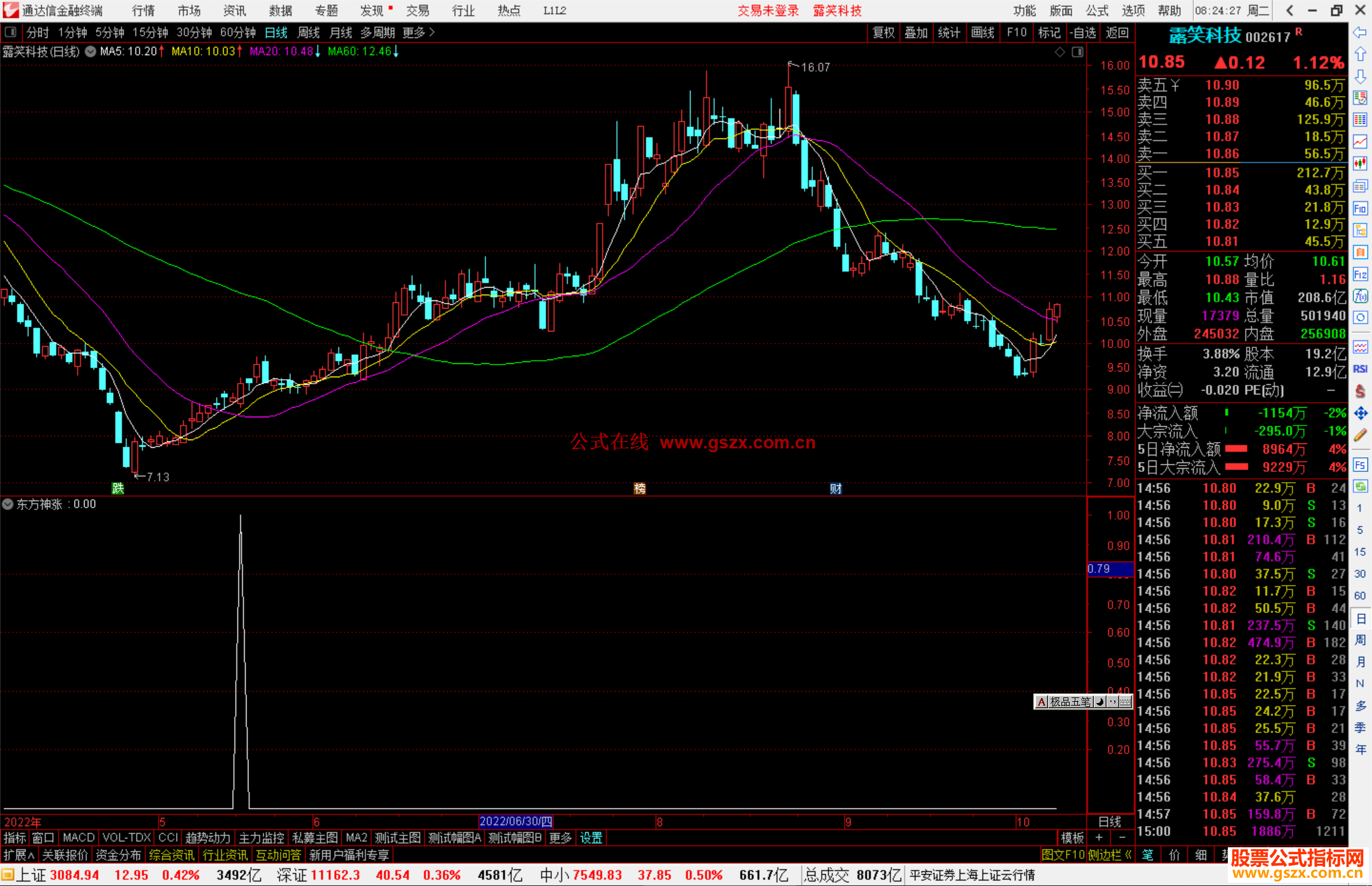
Task: Click the small window icon beside the diamond
Action: pos(1077,52)
